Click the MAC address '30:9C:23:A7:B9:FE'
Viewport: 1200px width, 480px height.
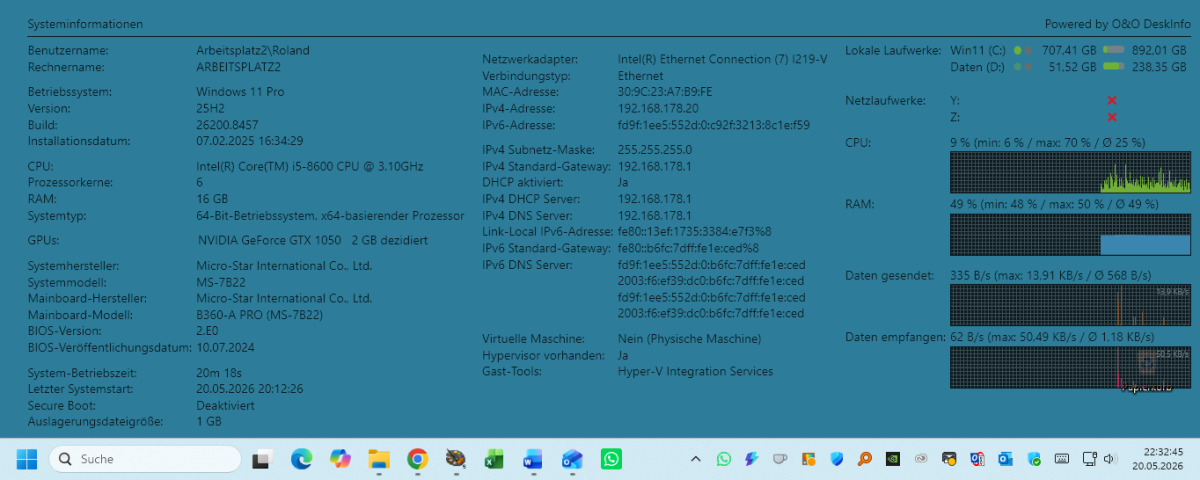click(665, 91)
